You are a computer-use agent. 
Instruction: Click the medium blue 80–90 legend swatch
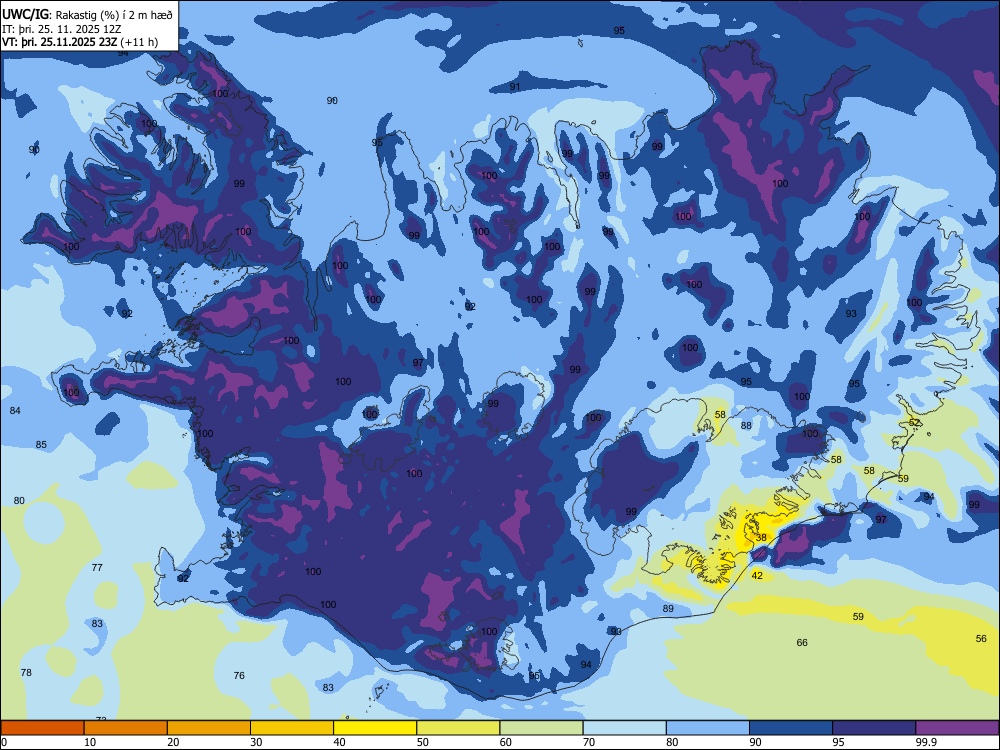tap(708, 728)
